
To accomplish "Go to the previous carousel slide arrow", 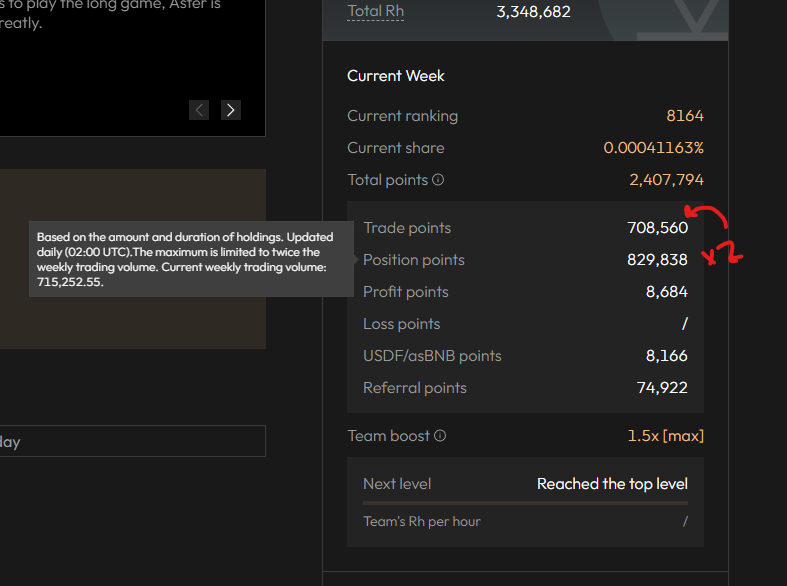I will tap(199, 110).
